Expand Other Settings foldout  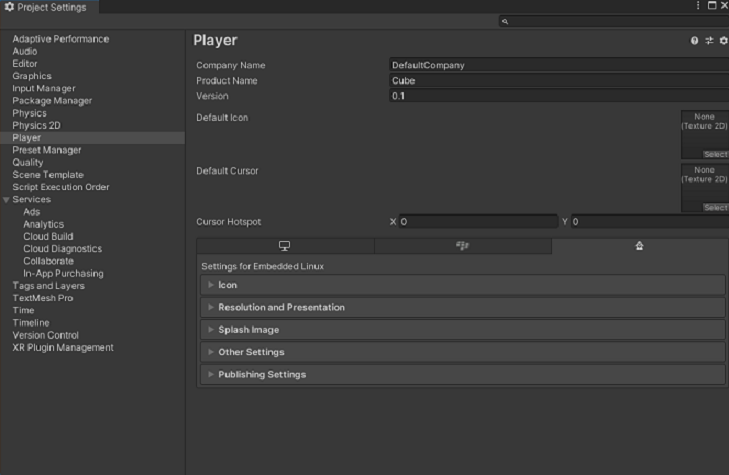click(251, 352)
